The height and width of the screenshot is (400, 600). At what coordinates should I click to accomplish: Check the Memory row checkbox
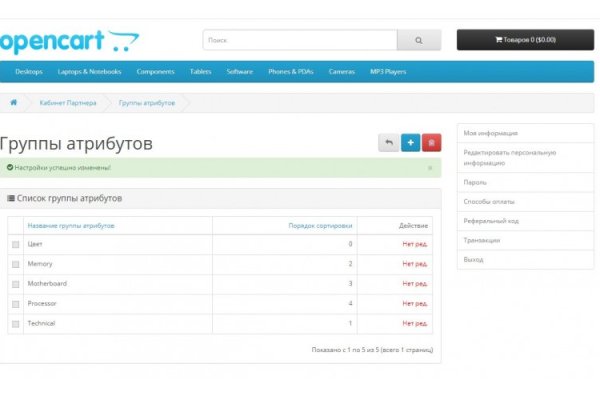click(x=15, y=264)
